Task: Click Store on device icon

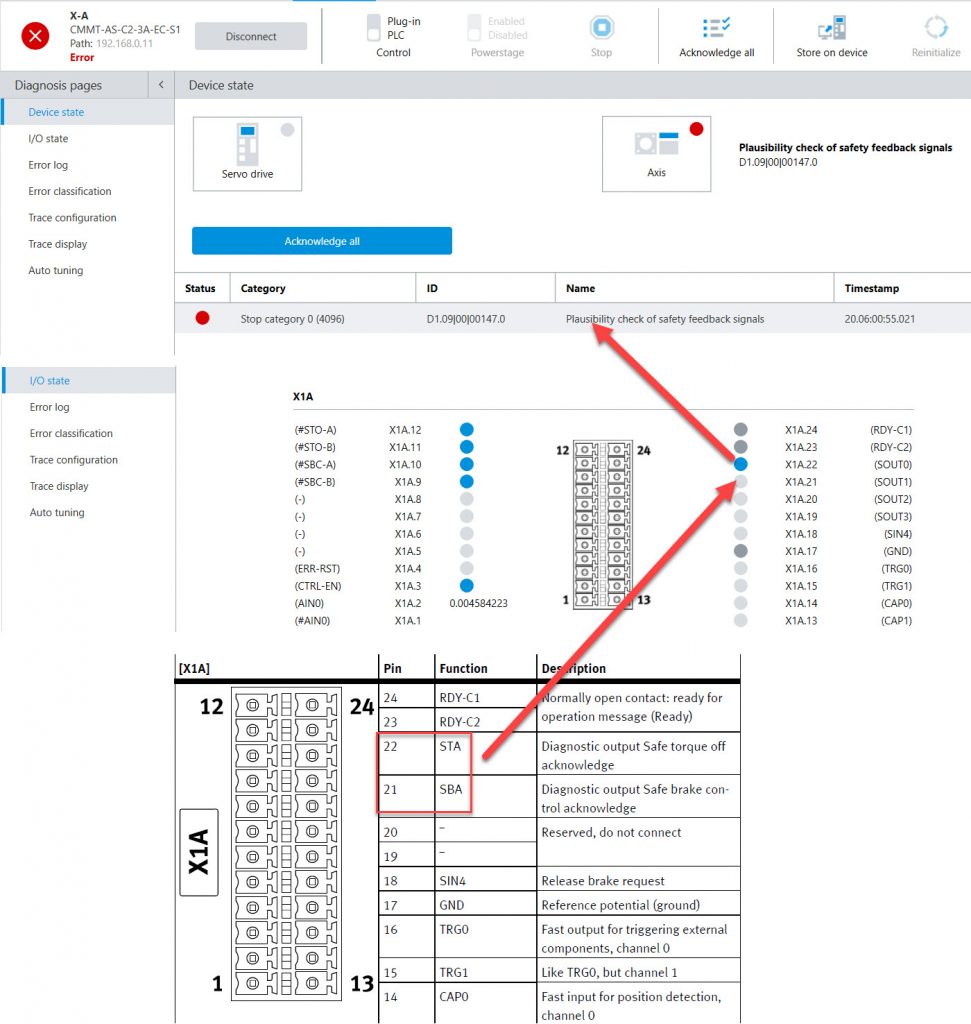Action: coord(832,27)
